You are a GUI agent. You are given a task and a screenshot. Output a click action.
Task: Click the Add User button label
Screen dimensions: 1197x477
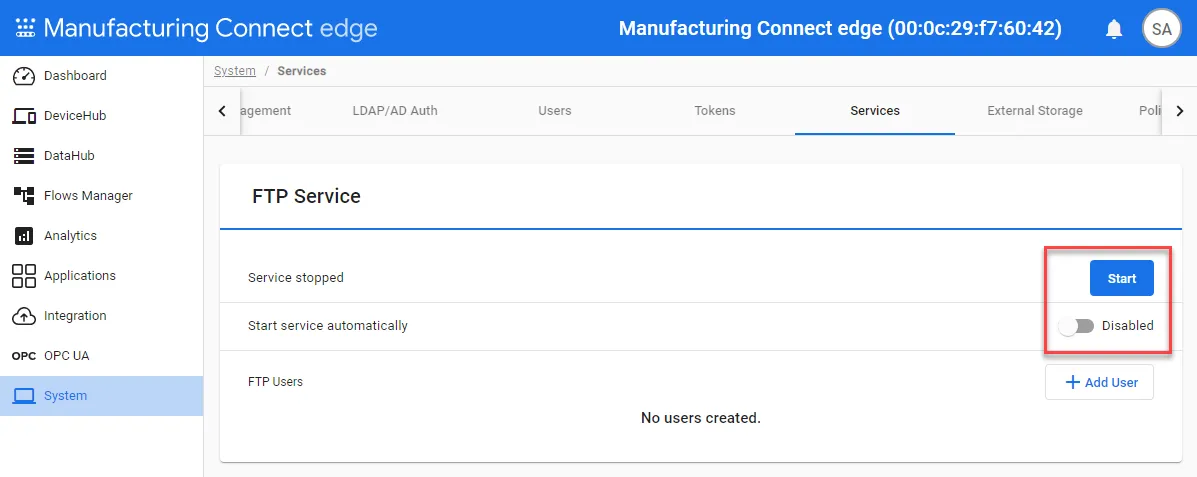[x=1111, y=382]
